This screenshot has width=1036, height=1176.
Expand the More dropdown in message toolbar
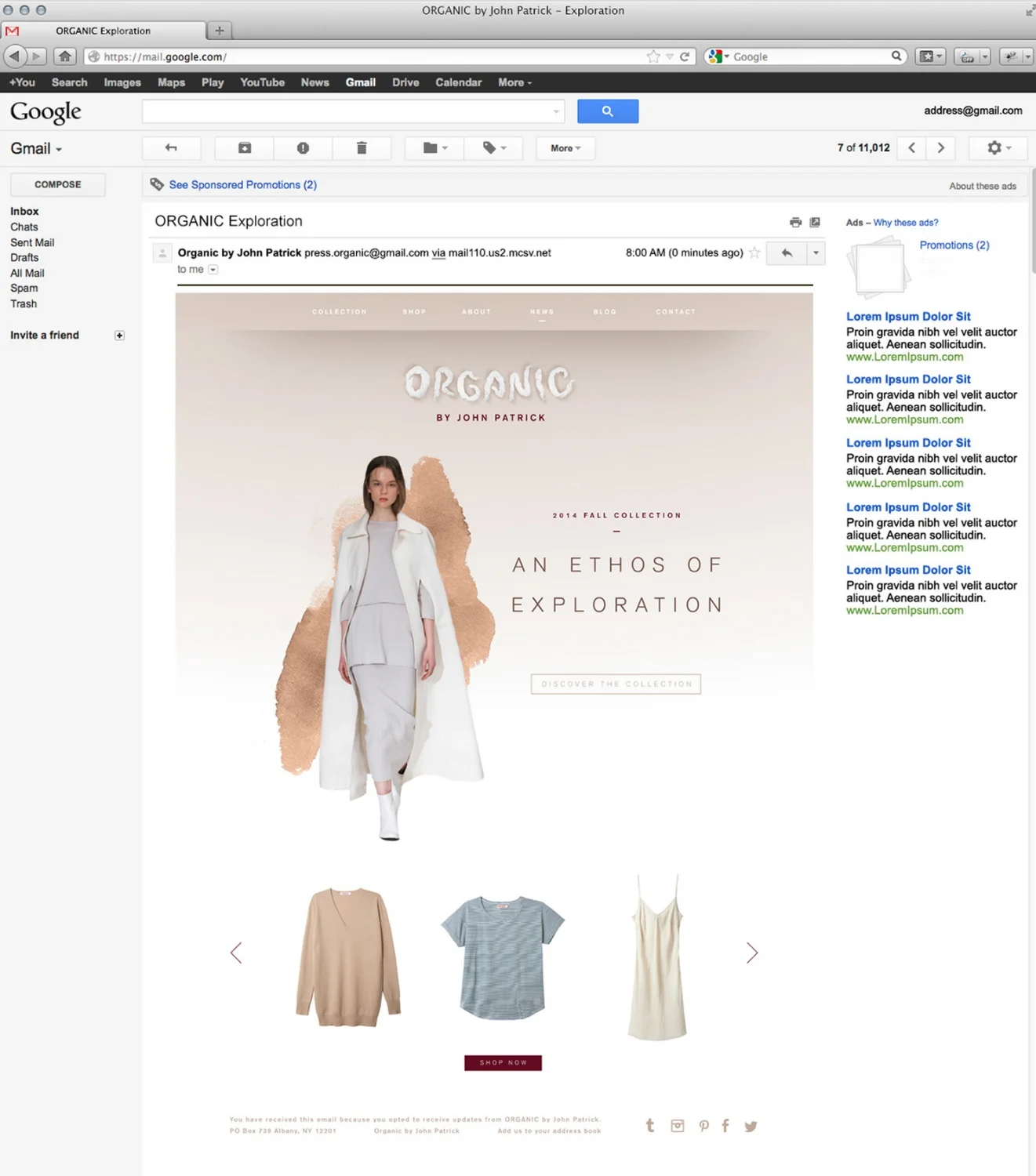point(565,148)
